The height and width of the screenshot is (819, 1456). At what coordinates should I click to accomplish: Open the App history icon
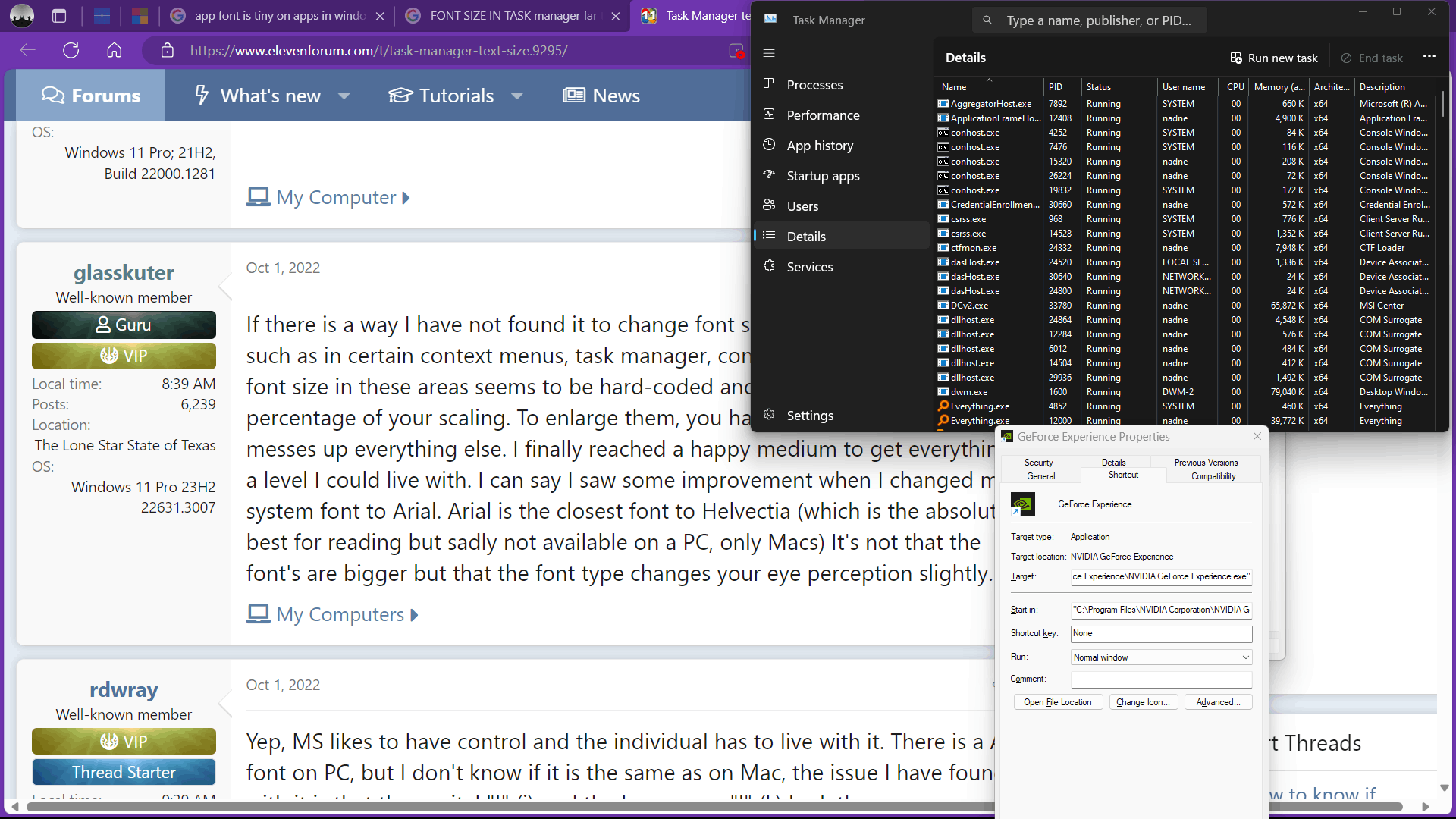point(769,145)
